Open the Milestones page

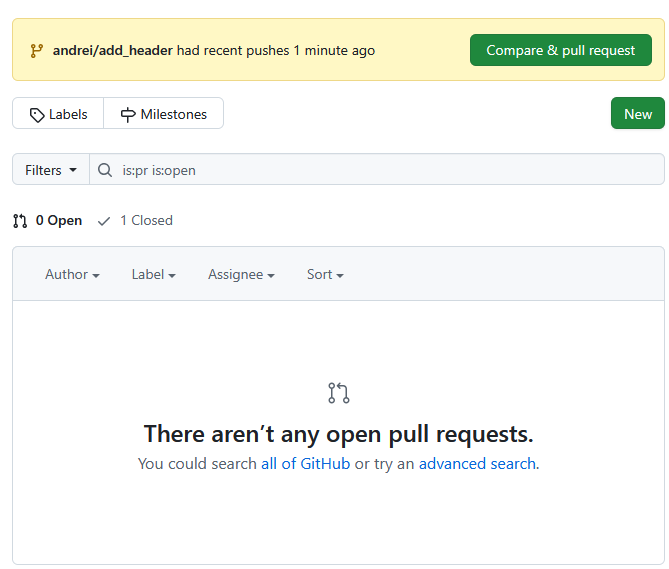pyautogui.click(x=163, y=113)
